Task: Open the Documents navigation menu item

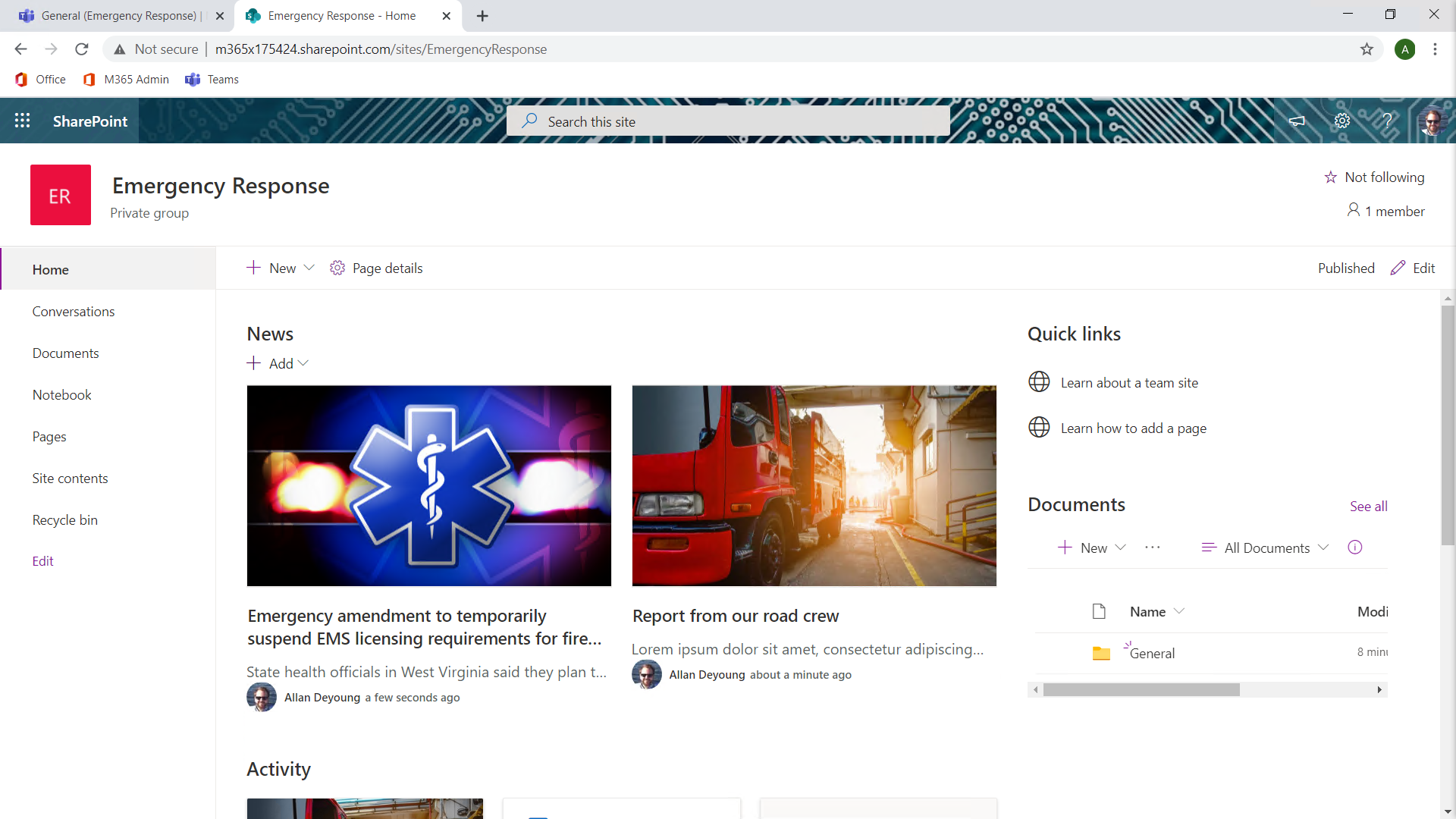Action: [x=65, y=353]
